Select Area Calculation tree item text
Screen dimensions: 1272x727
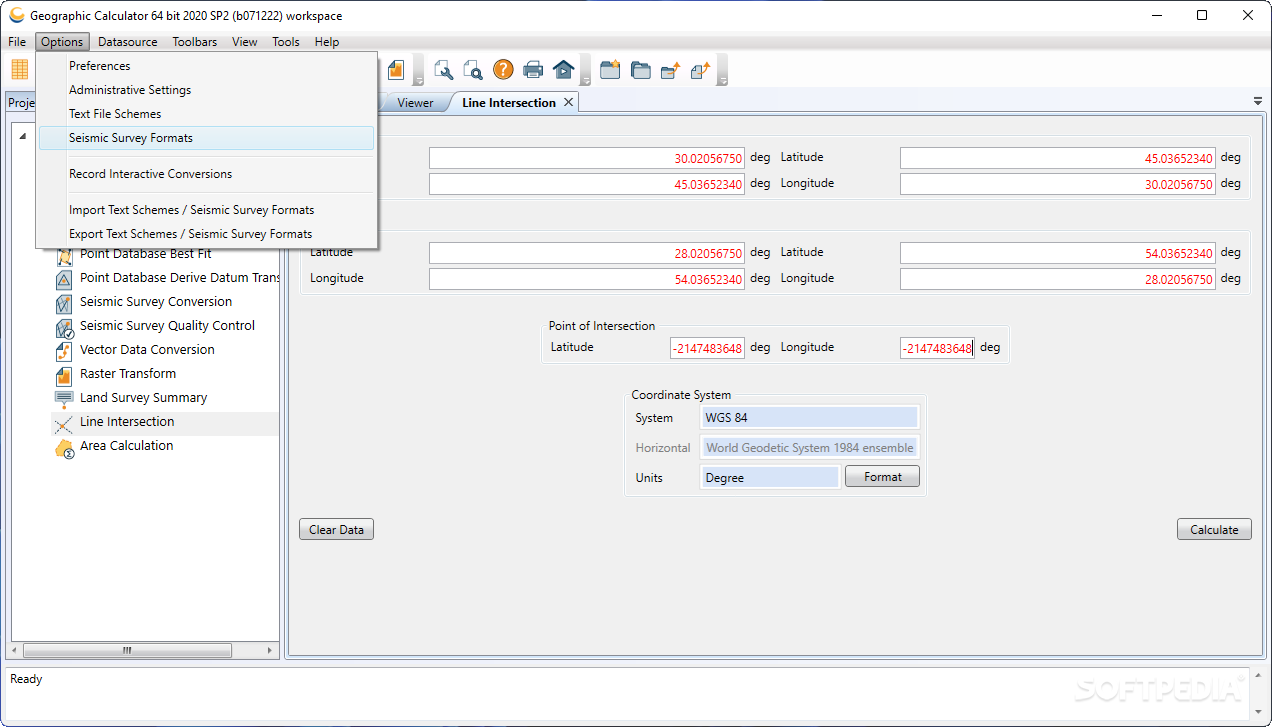point(126,446)
